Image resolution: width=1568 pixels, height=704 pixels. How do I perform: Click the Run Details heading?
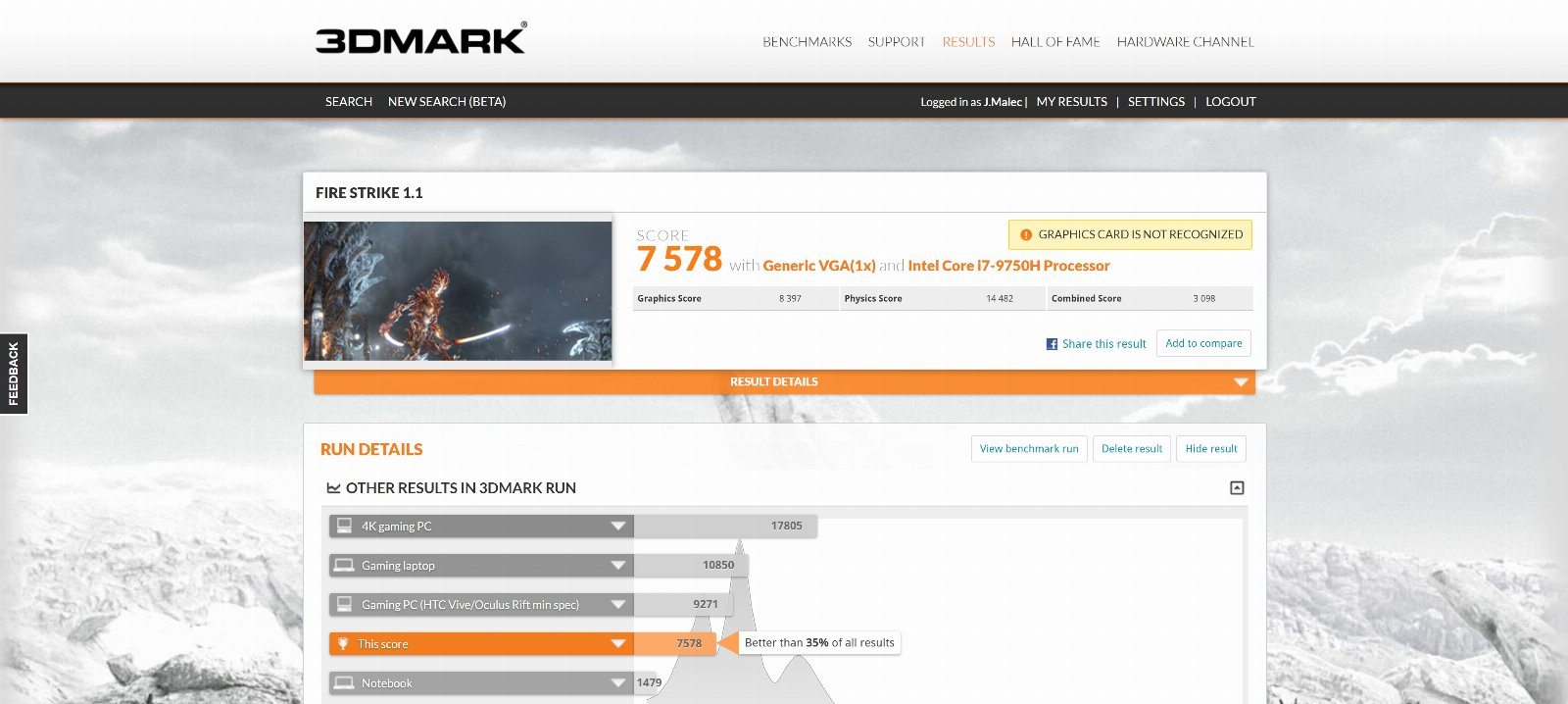[x=371, y=449]
